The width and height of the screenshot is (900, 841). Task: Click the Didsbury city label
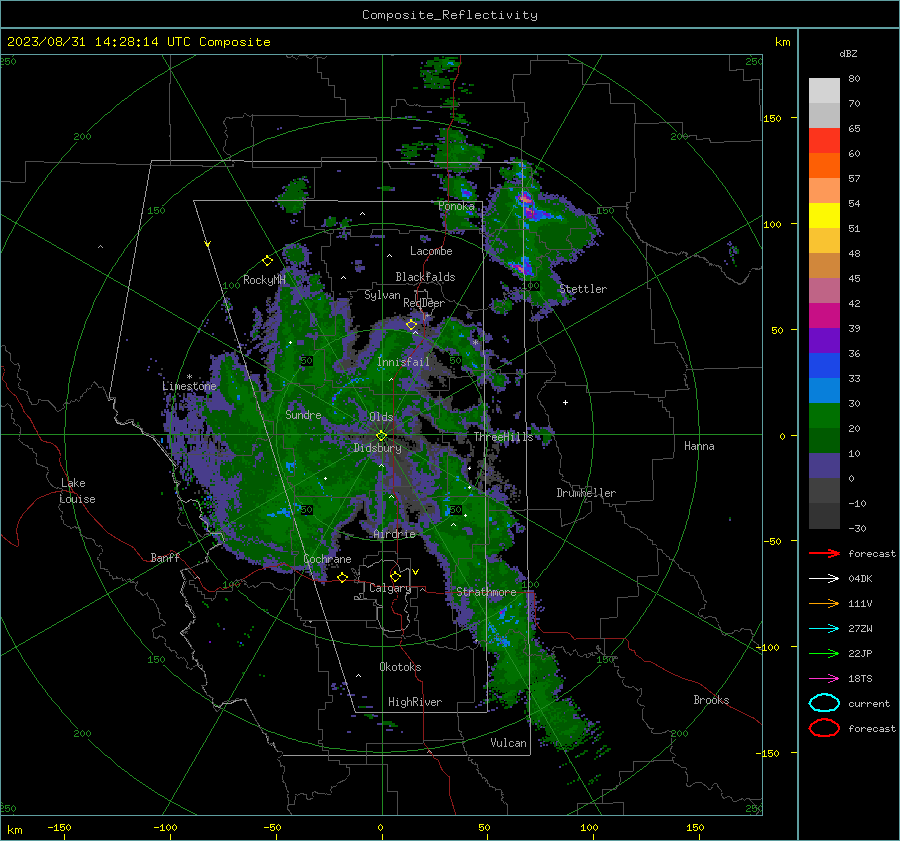377,448
